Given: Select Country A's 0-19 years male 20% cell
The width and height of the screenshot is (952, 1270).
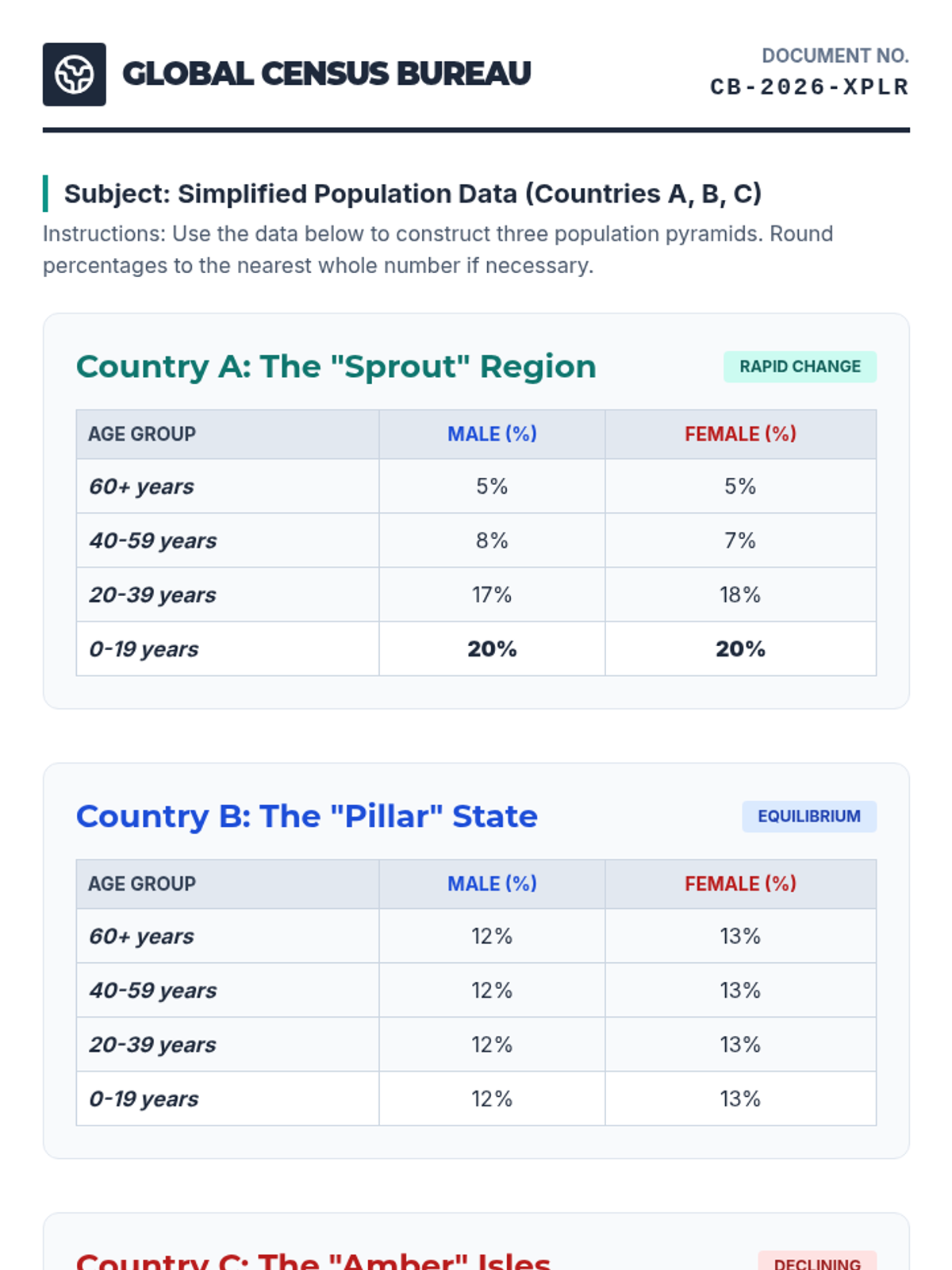Looking at the screenshot, I should (492, 649).
